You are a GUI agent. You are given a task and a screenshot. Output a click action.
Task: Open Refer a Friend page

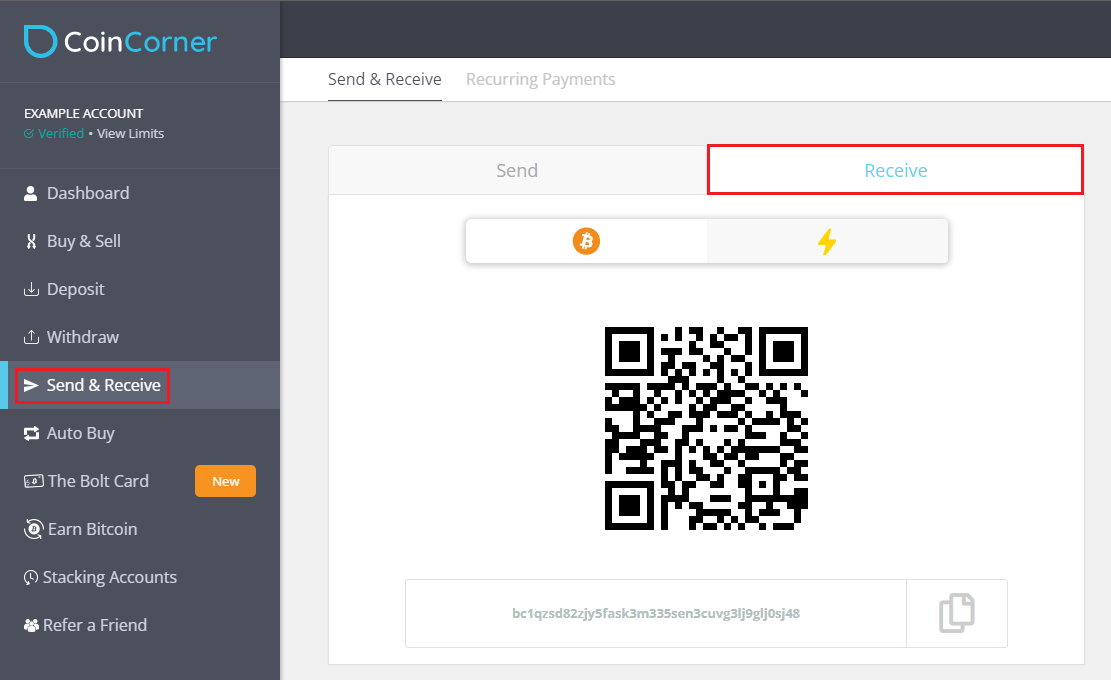tap(95, 625)
